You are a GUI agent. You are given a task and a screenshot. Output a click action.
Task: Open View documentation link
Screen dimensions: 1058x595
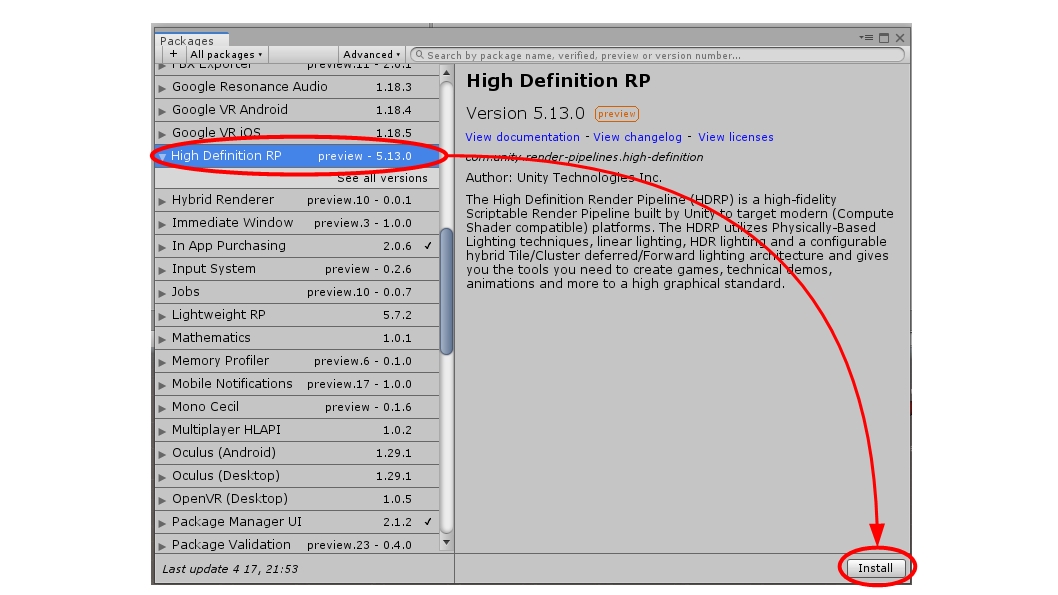(x=522, y=137)
